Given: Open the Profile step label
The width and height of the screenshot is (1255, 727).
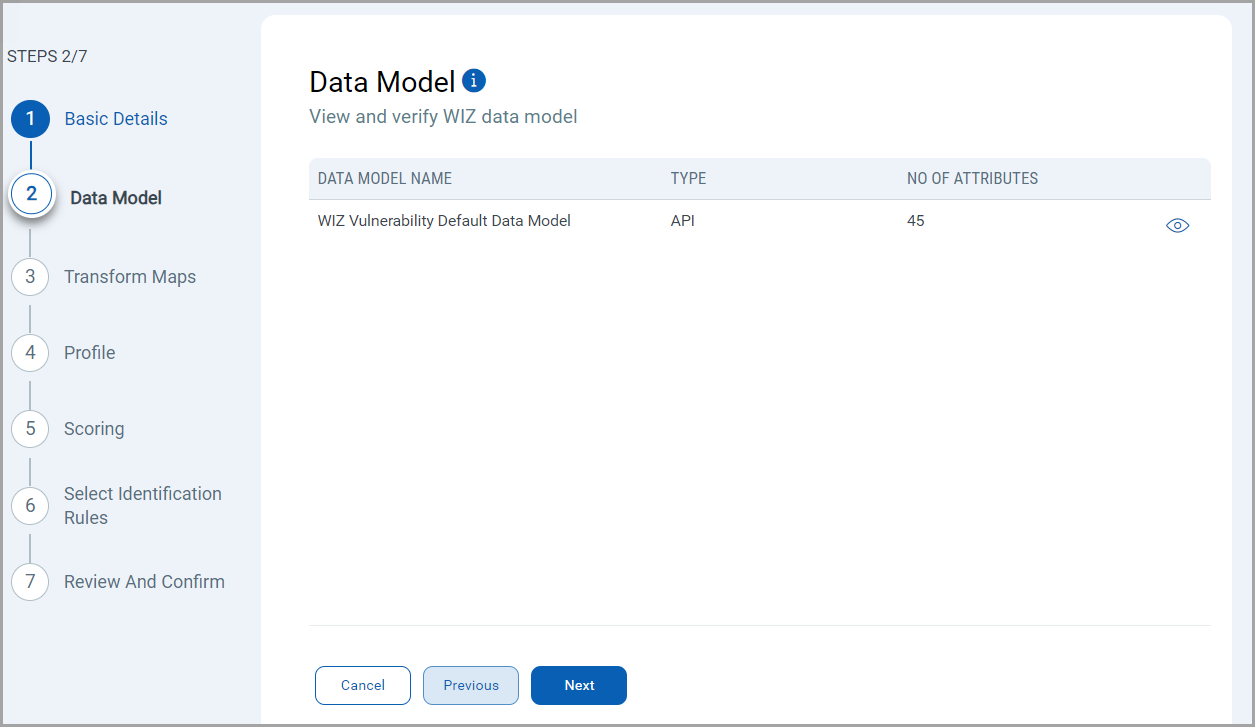Looking at the screenshot, I should point(90,353).
